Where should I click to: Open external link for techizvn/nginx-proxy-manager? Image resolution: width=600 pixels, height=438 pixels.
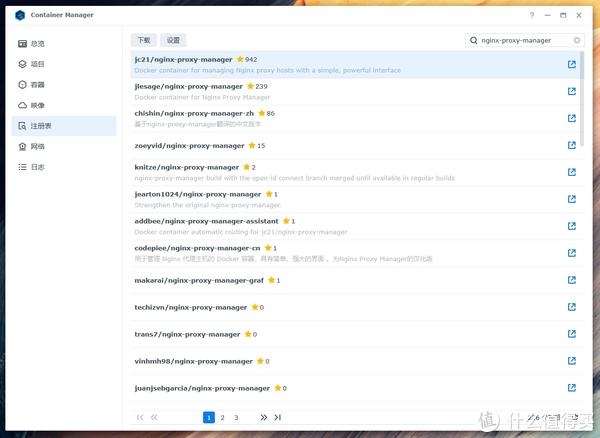click(572, 307)
